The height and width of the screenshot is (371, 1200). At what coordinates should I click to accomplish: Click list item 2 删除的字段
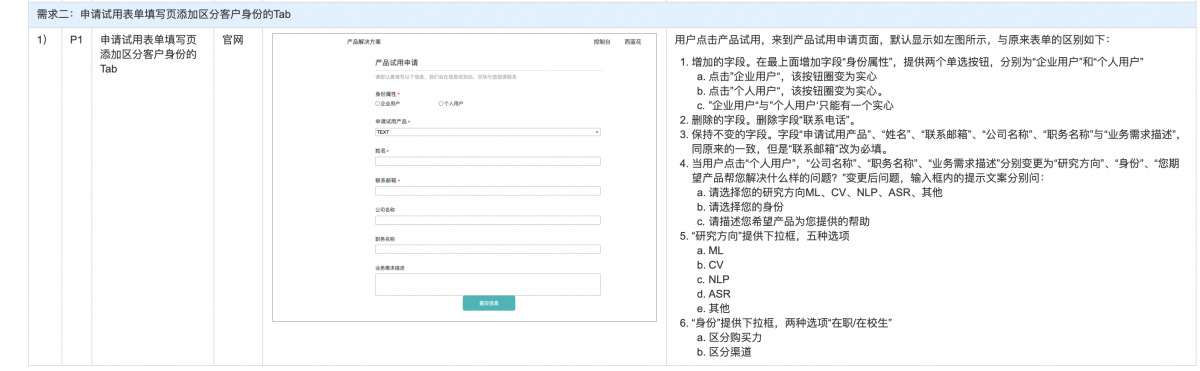pyautogui.click(x=766, y=119)
